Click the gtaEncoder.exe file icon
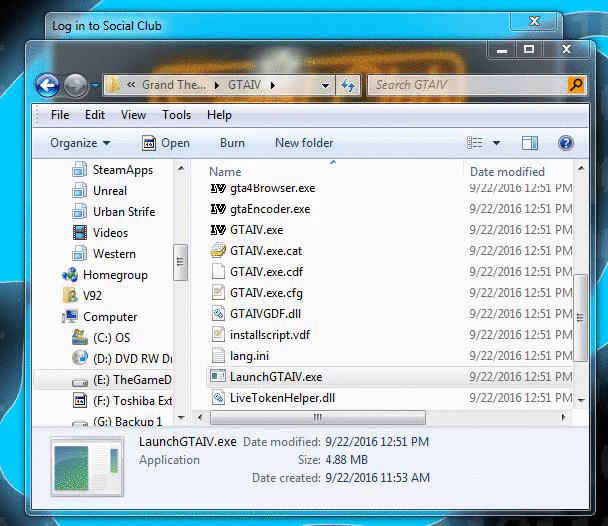Screen dimensions: 608x526 pyautogui.click(x=218, y=209)
